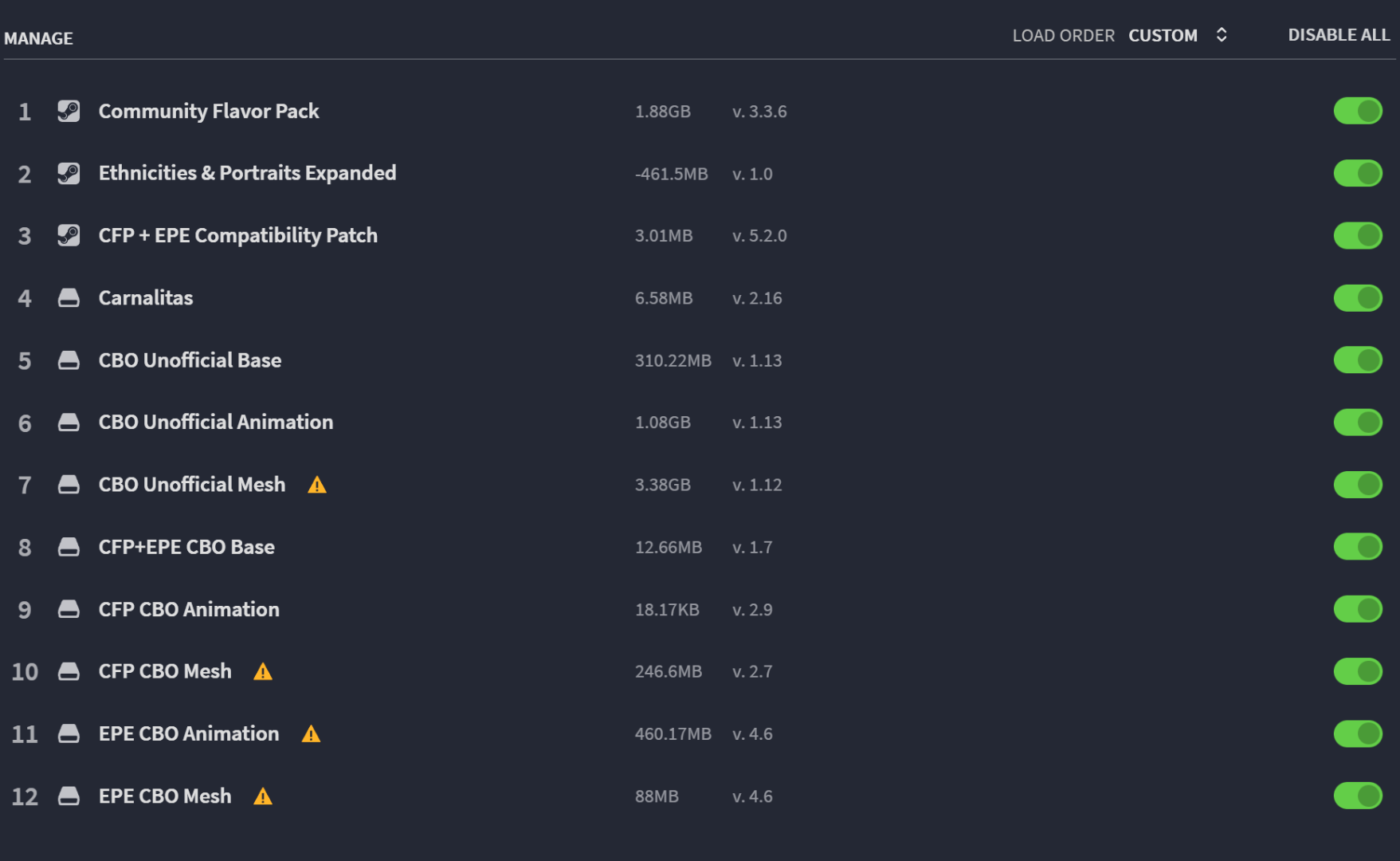Click warning icon next to EPE CBO Animation
Image resolution: width=1400 pixels, height=861 pixels.
pos(311,734)
